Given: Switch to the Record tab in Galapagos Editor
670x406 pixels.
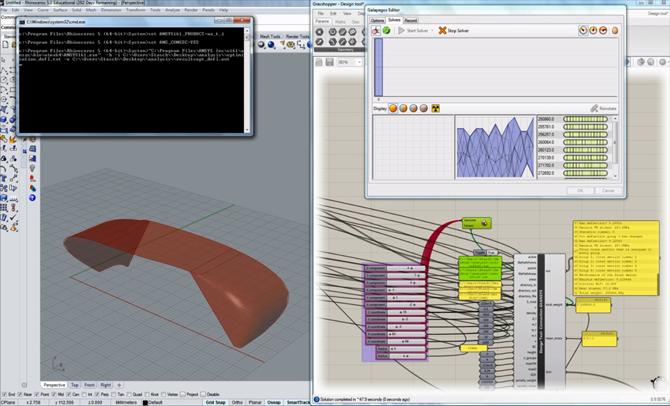Looking at the screenshot, I should (411, 21).
